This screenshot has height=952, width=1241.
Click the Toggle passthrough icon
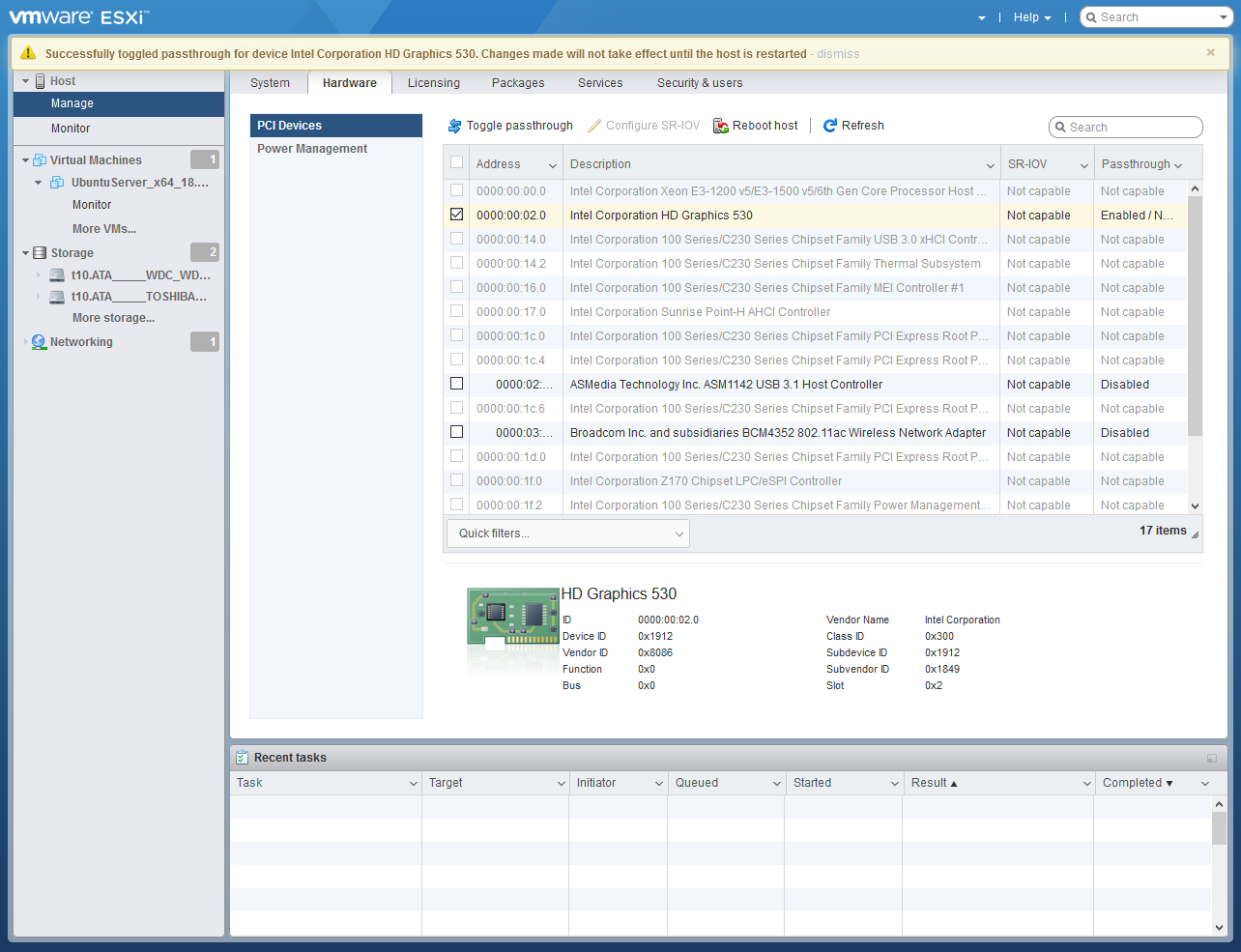454,126
